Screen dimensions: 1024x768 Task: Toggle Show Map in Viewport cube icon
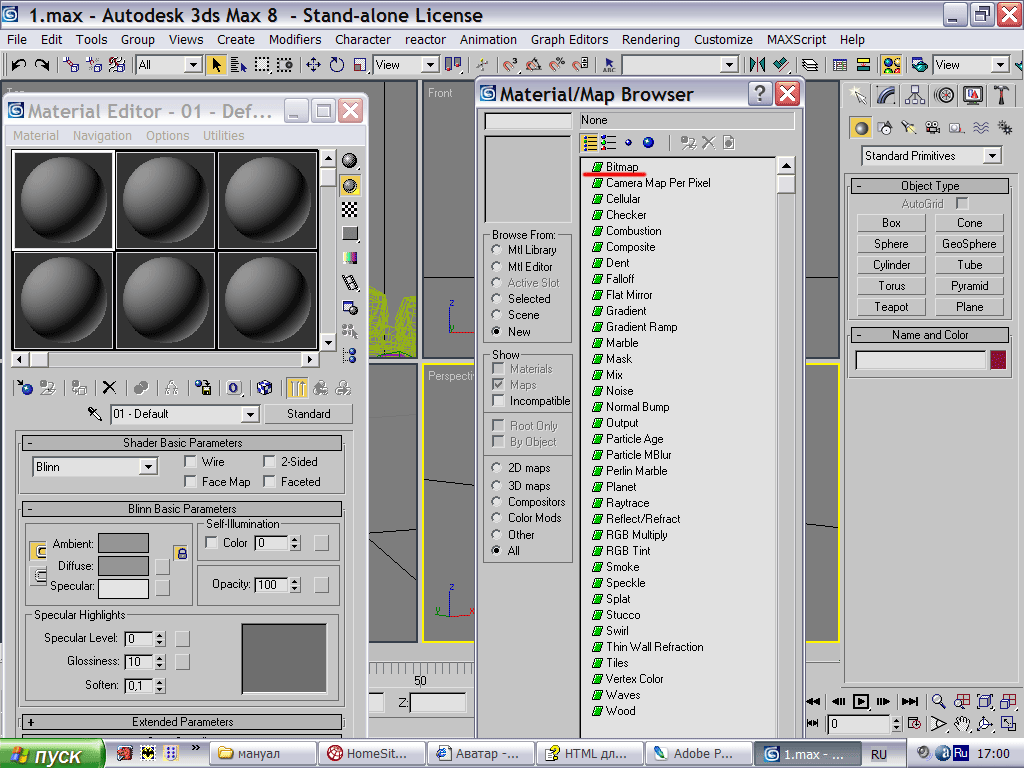tap(264, 388)
